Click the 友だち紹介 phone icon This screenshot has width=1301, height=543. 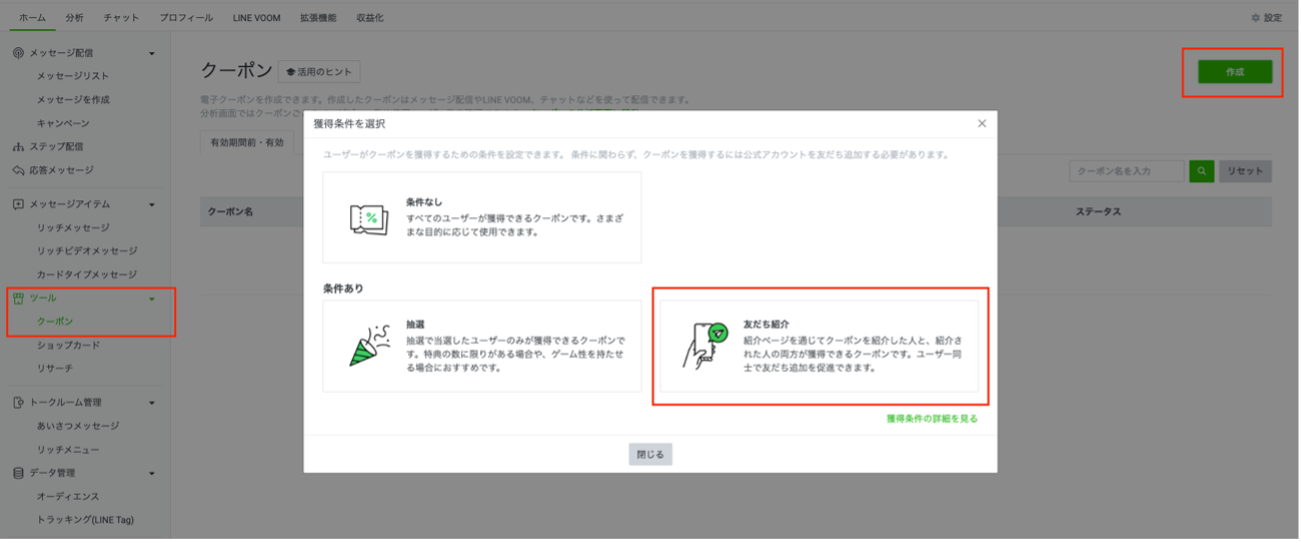pyautogui.click(x=706, y=346)
